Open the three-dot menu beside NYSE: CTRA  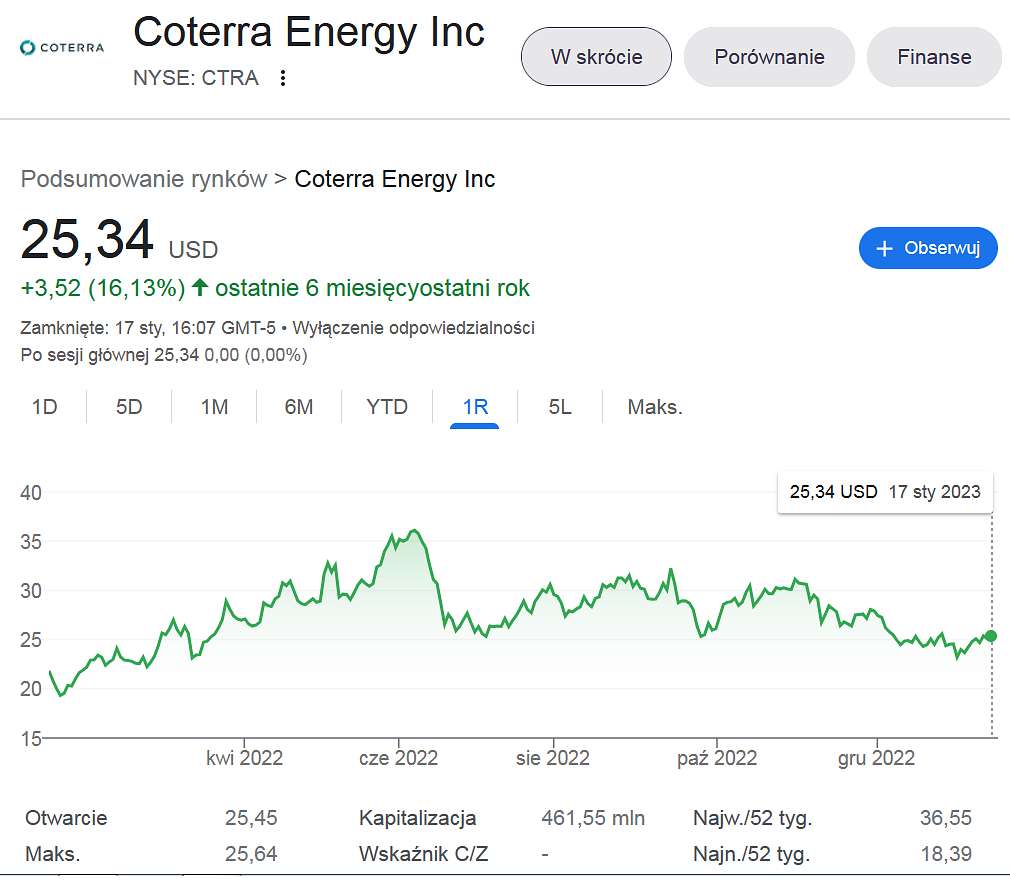coord(283,78)
